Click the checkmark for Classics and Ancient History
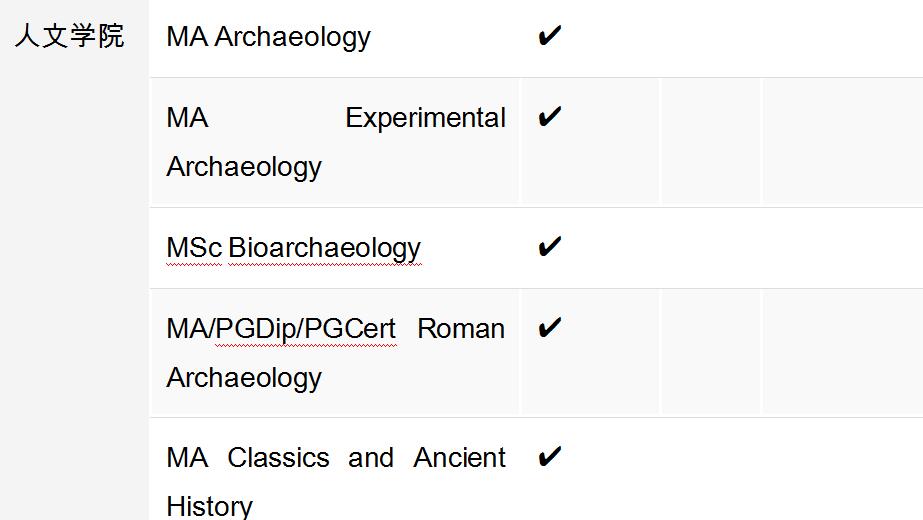Screen dimensions: 923x520 click(550, 456)
